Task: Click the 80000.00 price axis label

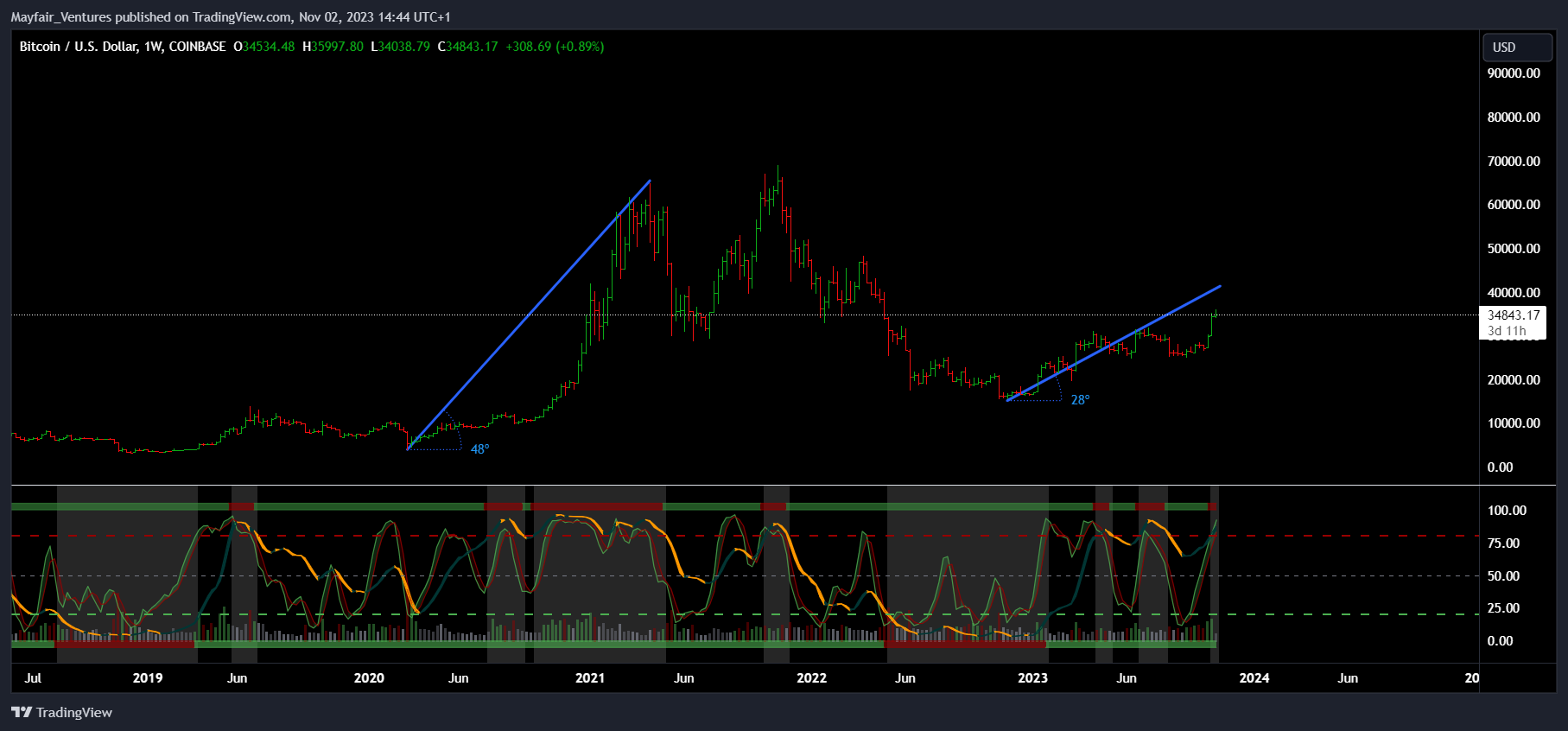Action: click(1514, 118)
